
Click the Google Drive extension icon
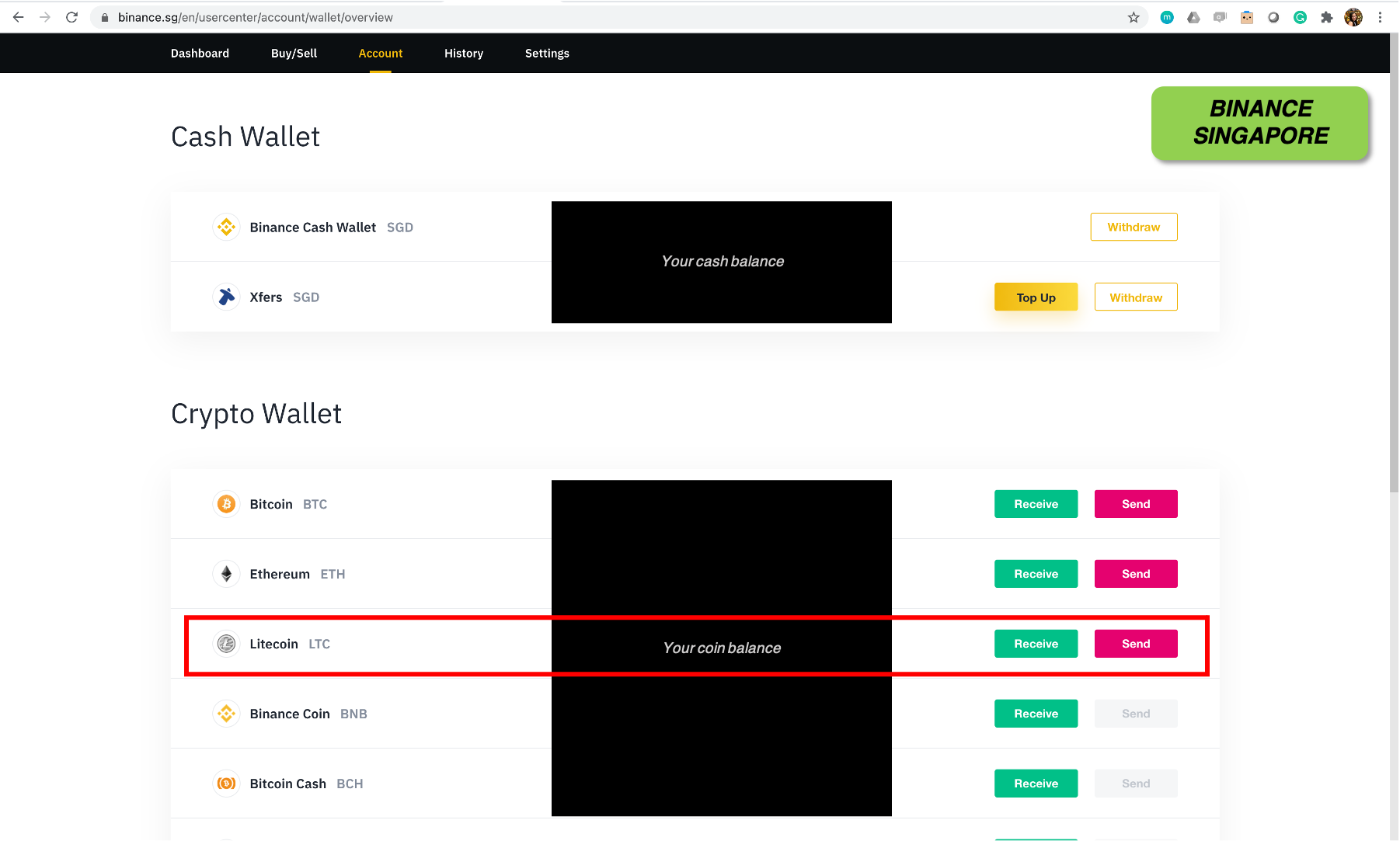point(1193,17)
